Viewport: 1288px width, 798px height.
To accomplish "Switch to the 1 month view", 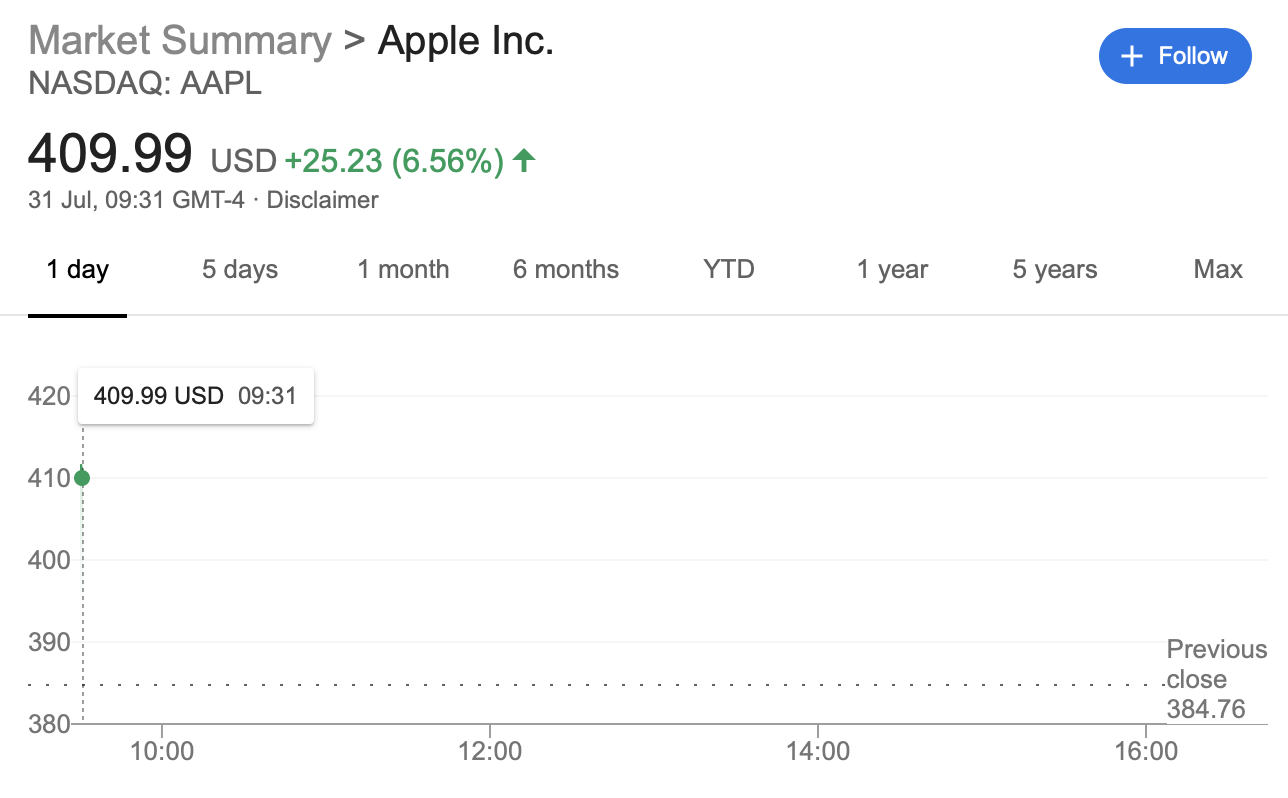I will pyautogui.click(x=403, y=269).
